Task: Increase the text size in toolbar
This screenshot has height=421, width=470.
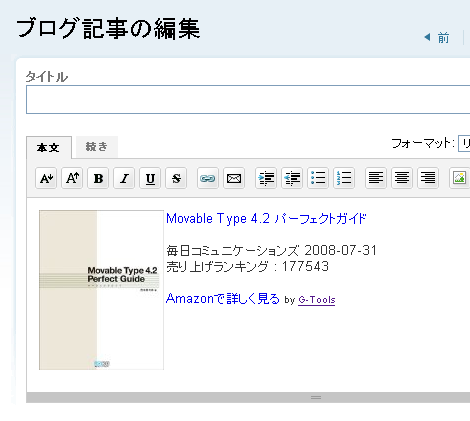Action: tap(72, 178)
